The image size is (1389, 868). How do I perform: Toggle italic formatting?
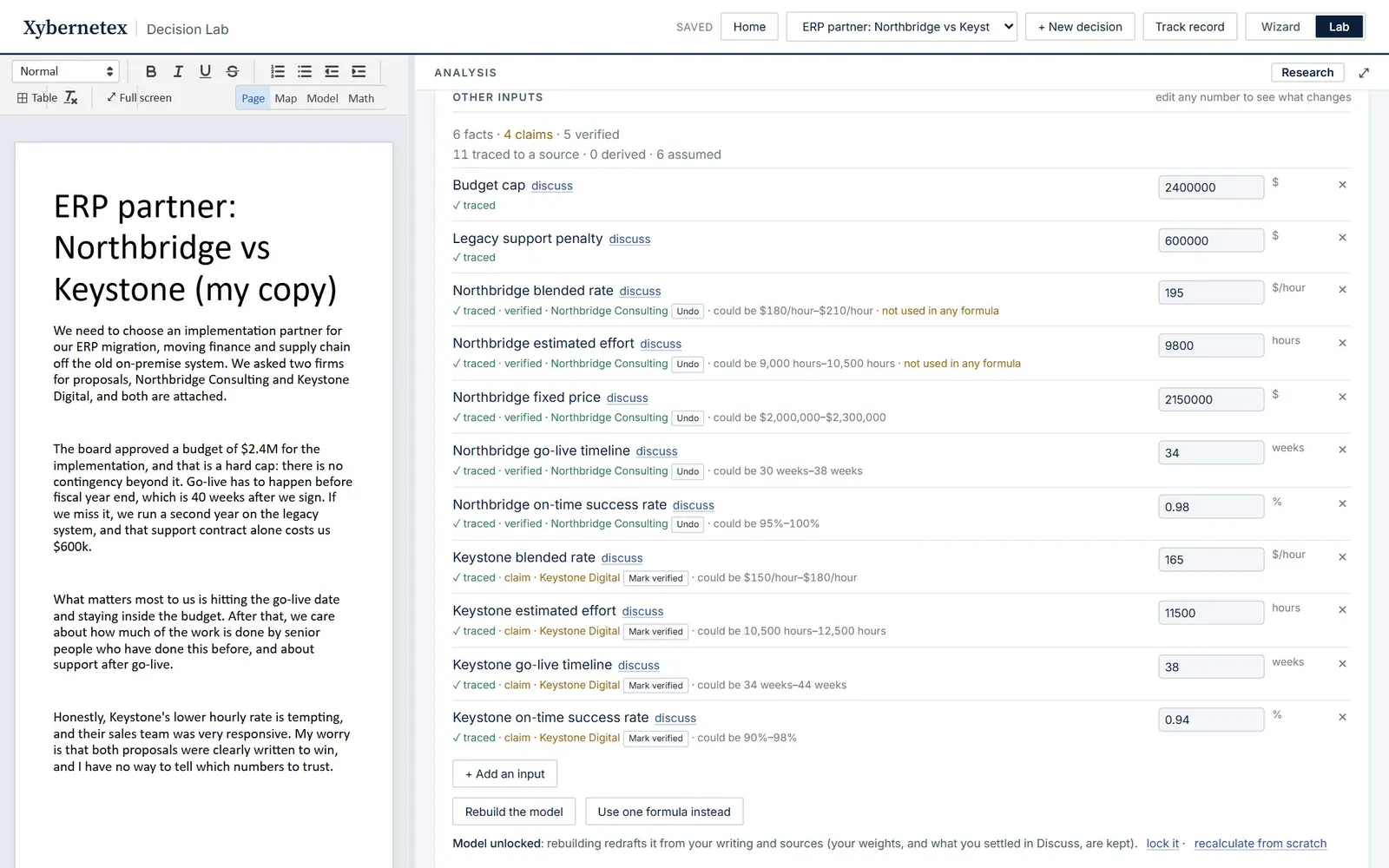click(178, 71)
